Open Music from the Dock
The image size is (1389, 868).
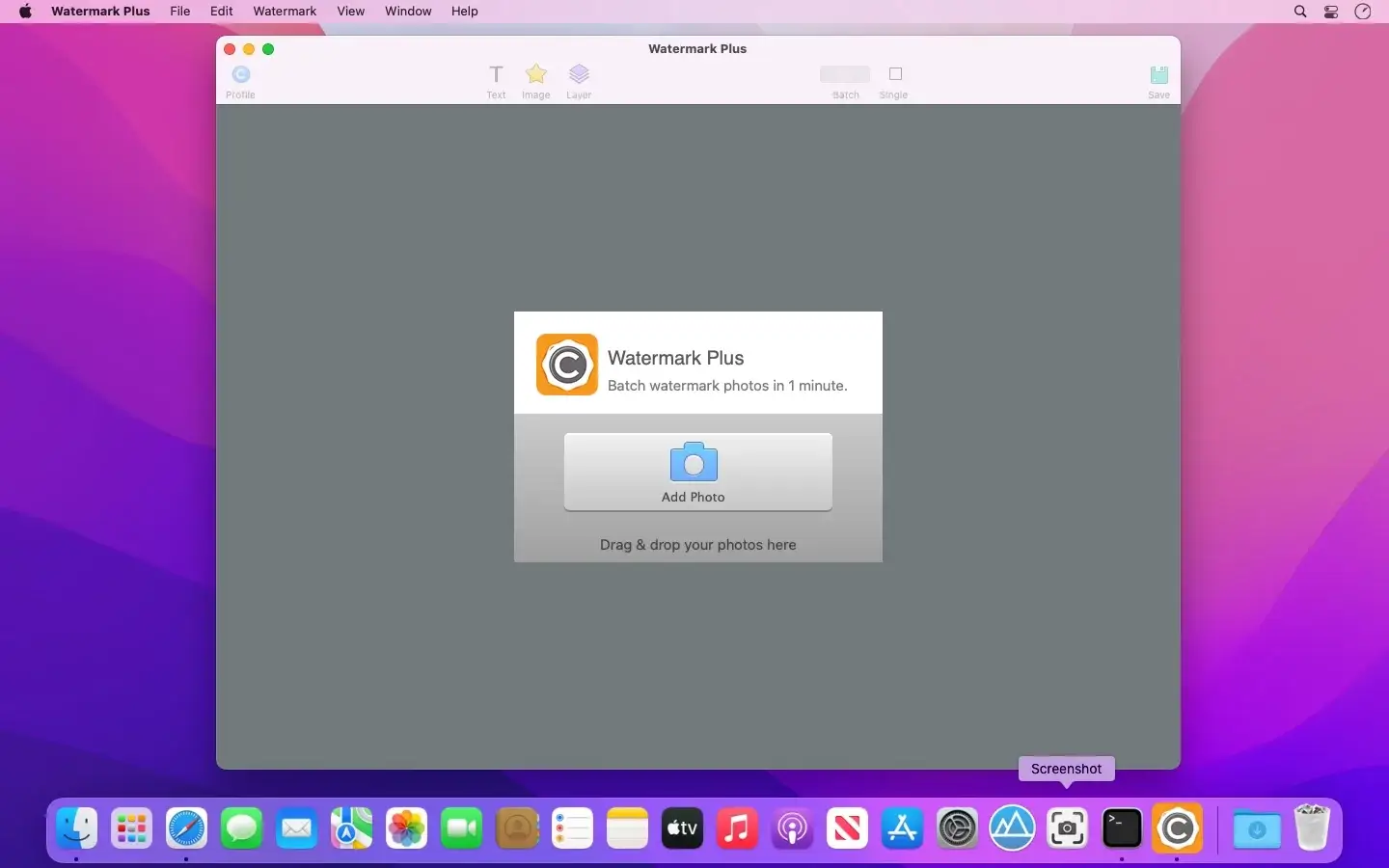[737, 828]
